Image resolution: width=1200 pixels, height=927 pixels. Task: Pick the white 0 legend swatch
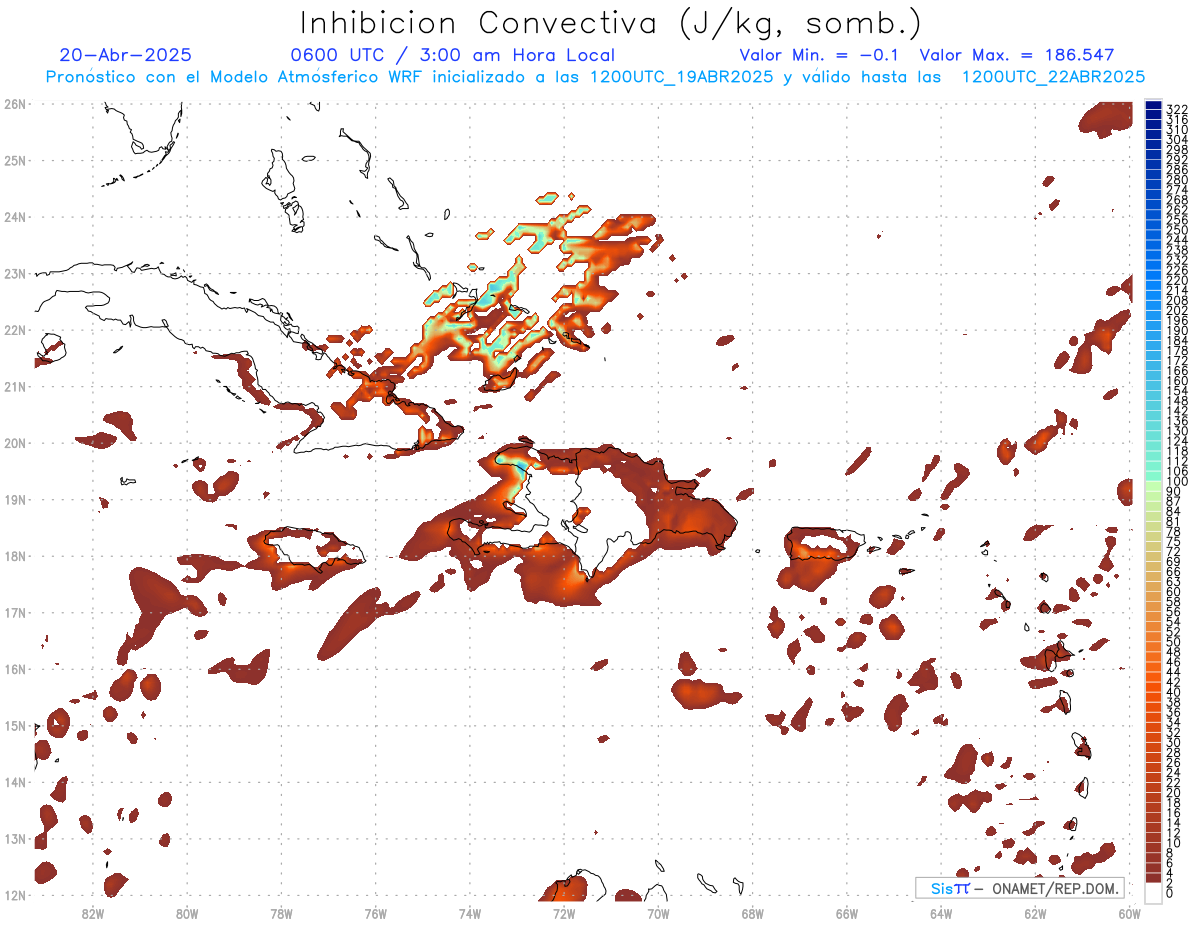1153,891
